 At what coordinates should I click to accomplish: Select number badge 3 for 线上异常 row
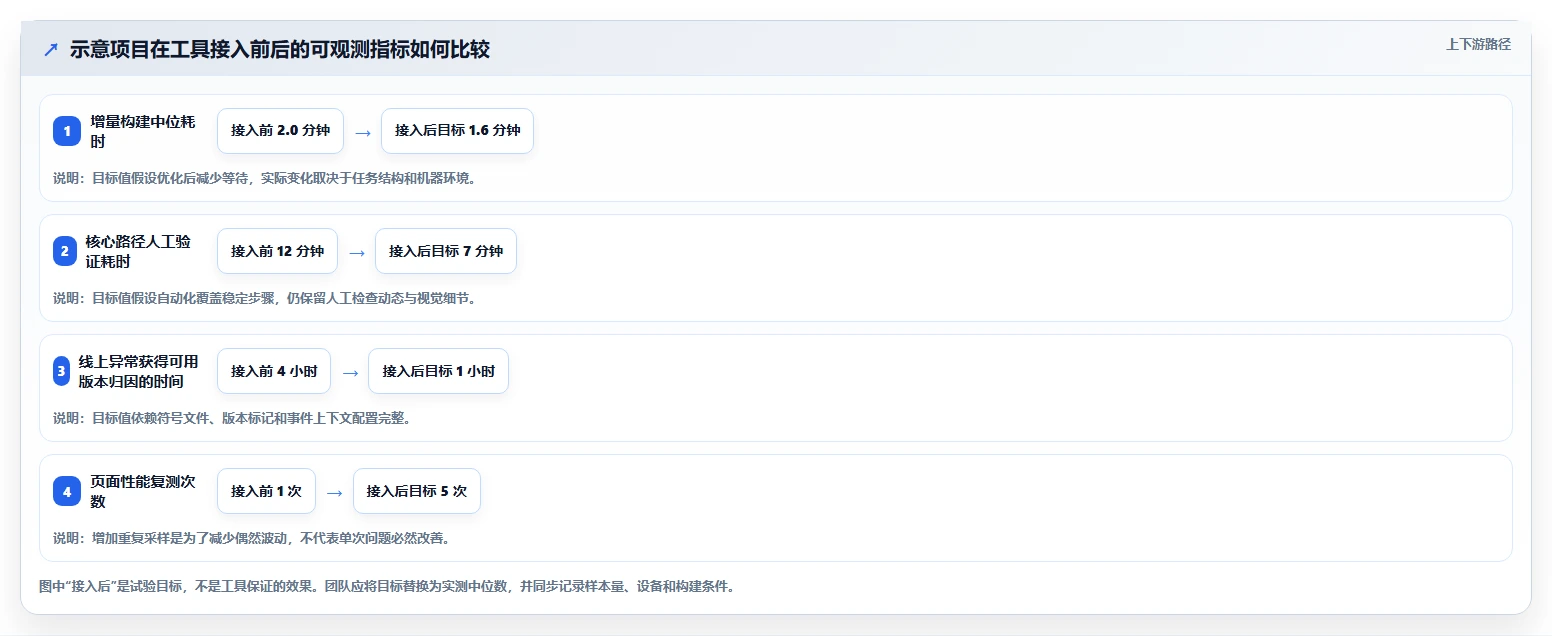tap(61, 371)
